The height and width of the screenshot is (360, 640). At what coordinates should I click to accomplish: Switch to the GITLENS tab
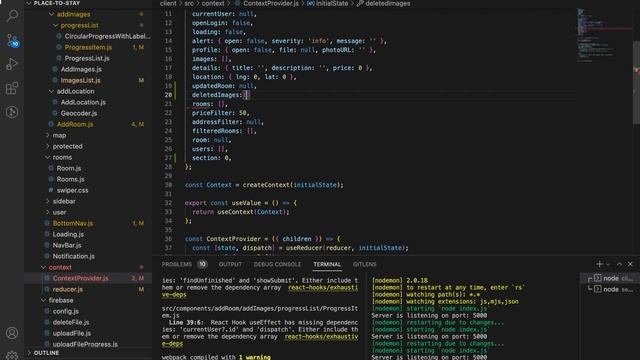[x=364, y=264]
